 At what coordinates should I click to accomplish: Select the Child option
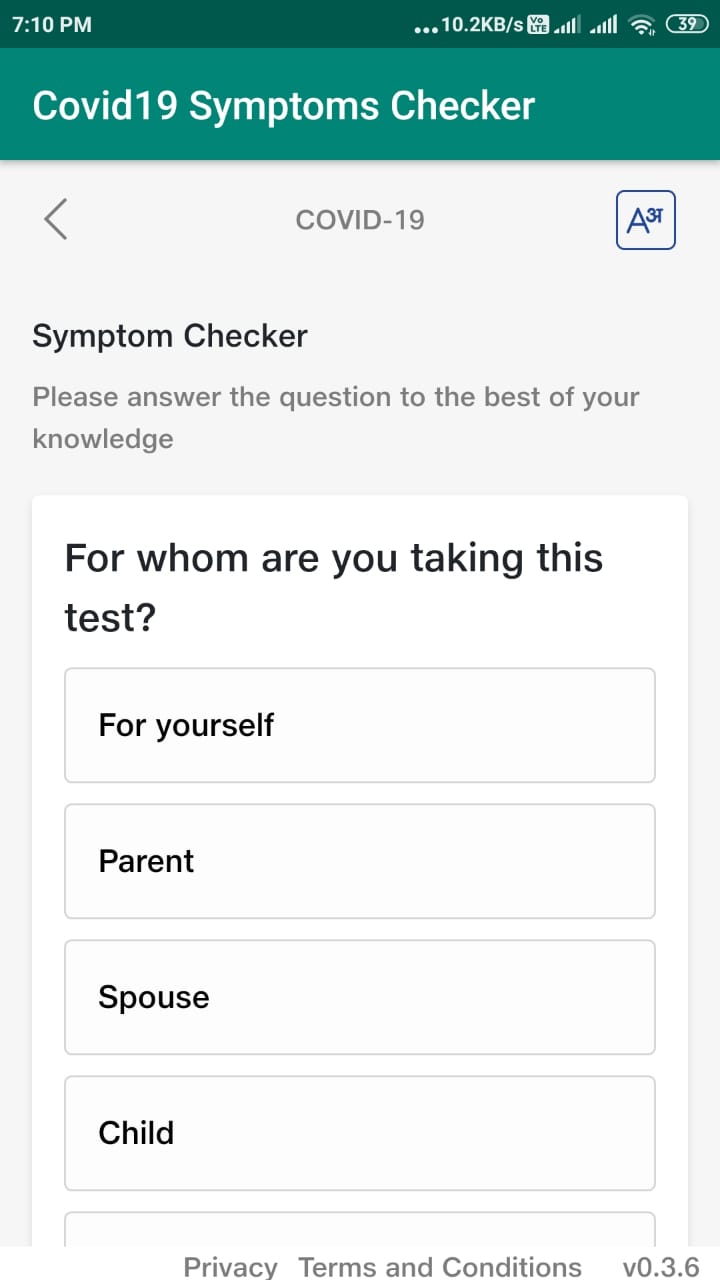pos(360,1133)
